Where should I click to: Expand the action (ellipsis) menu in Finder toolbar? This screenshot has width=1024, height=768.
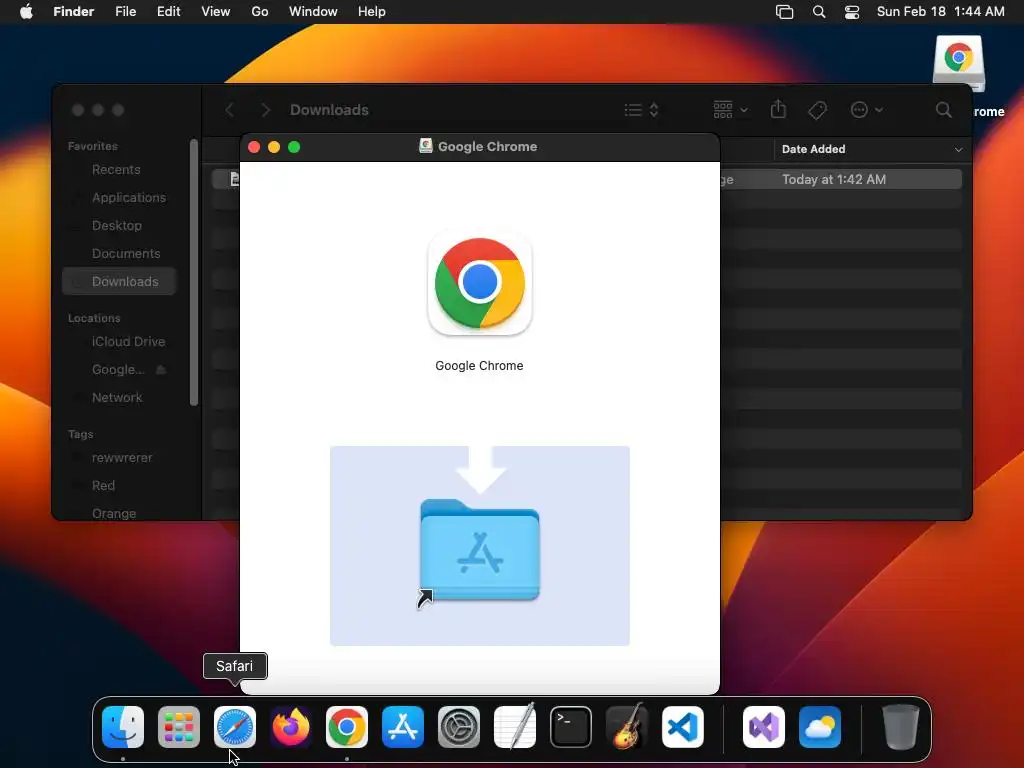pyautogui.click(x=867, y=110)
